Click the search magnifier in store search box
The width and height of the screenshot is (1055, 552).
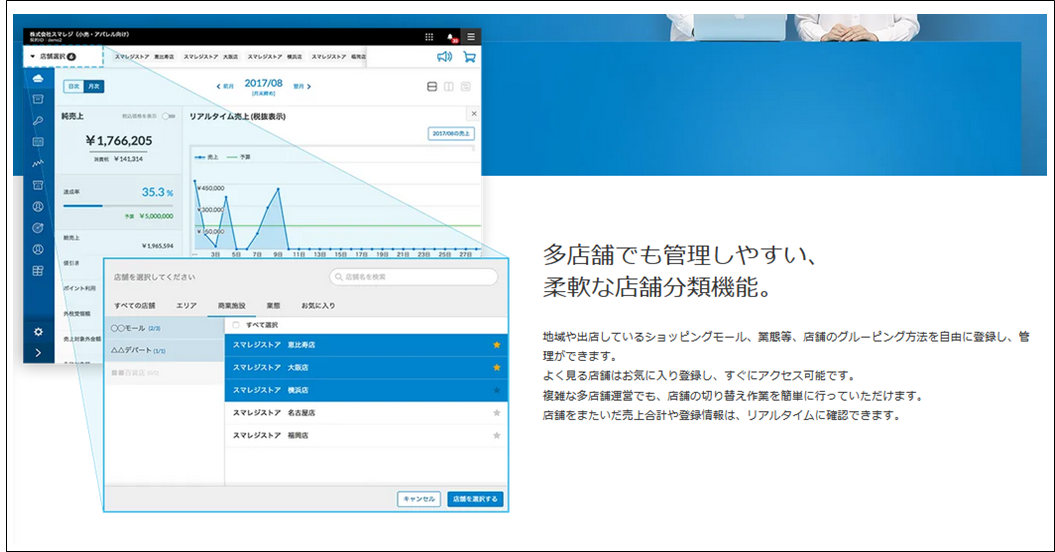pyautogui.click(x=338, y=277)
